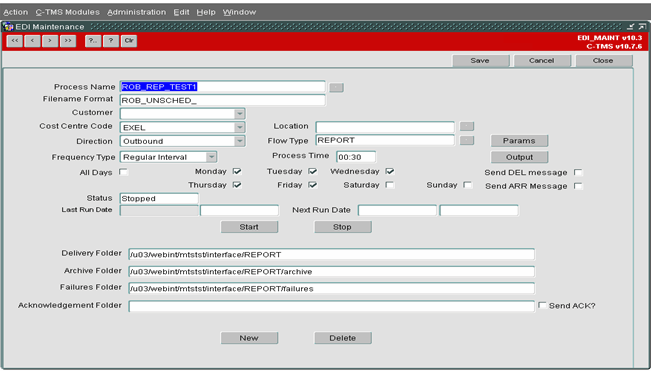
Task: Enable the Saturday checkbox
Action: coord(390,185)
